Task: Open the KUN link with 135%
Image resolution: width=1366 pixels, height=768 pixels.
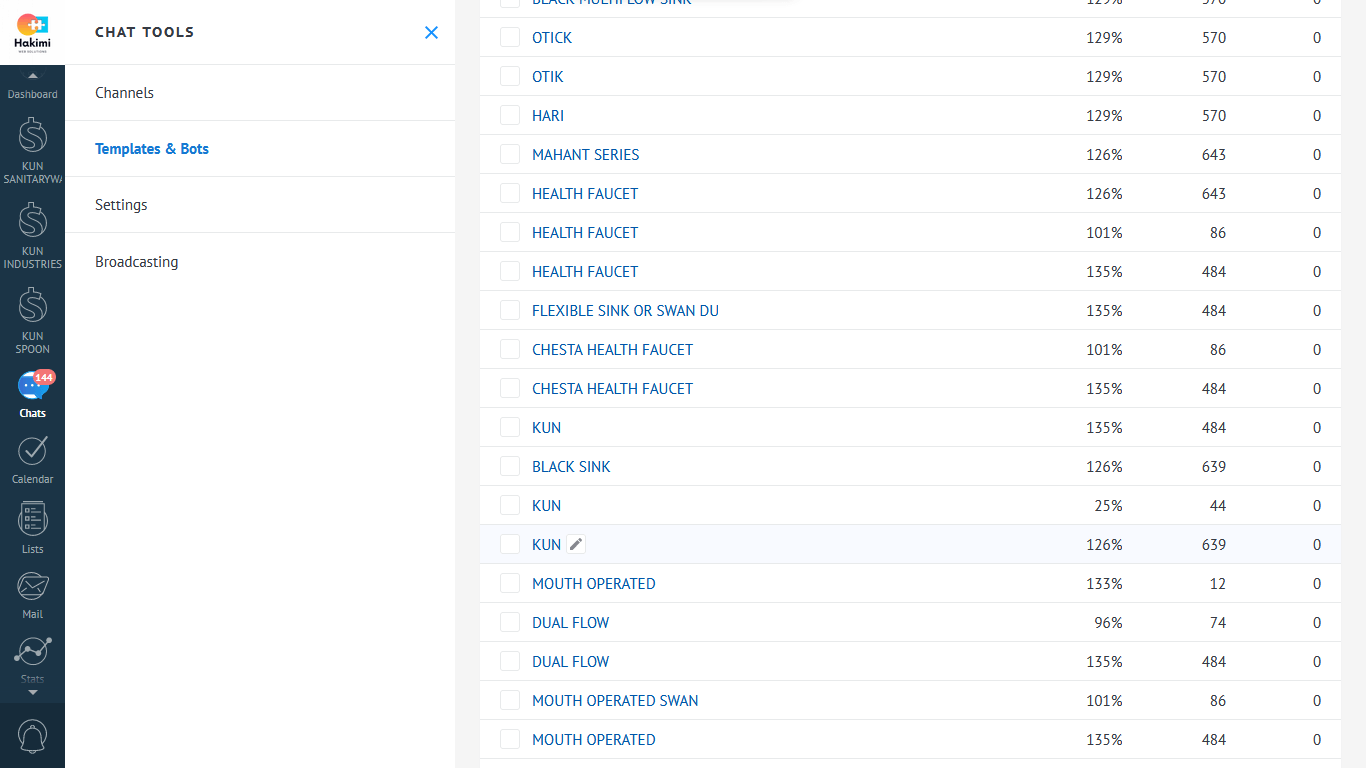Action: pos(546,428)
